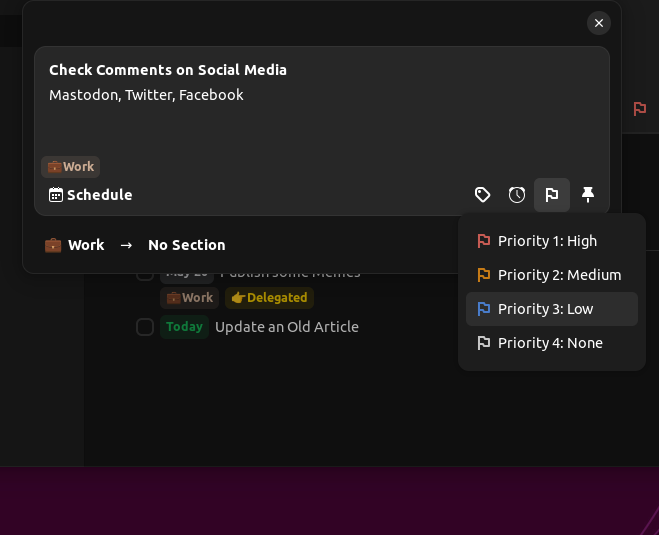Click the briefcase icon next to Work project
659x535 pixels.
tap(53, 245)
